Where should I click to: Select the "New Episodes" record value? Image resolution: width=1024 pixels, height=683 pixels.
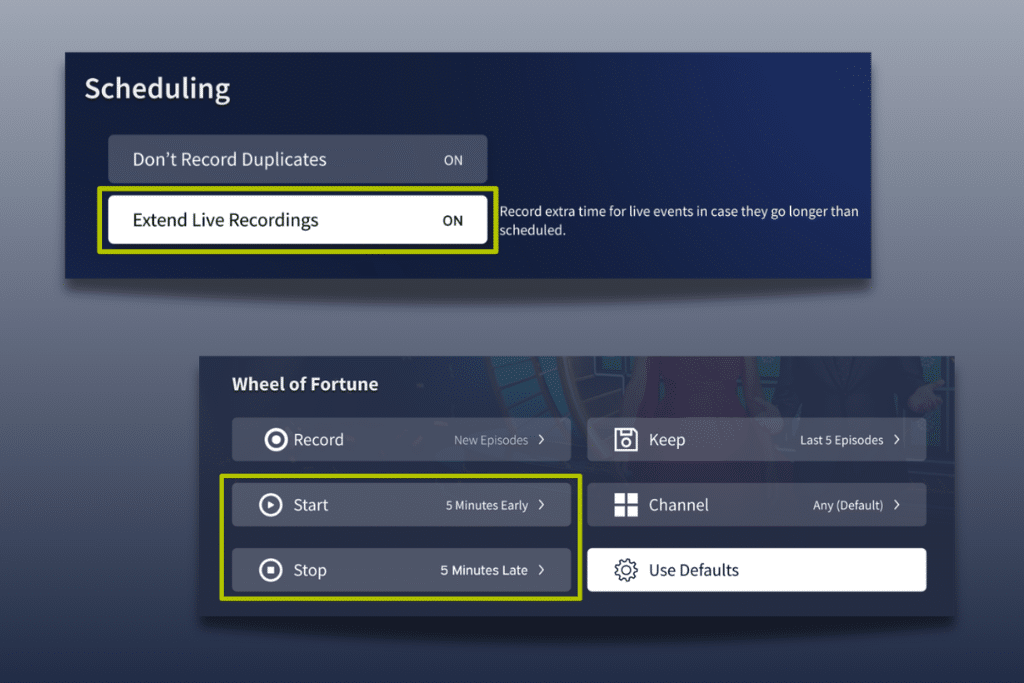(x=492, y=440)
